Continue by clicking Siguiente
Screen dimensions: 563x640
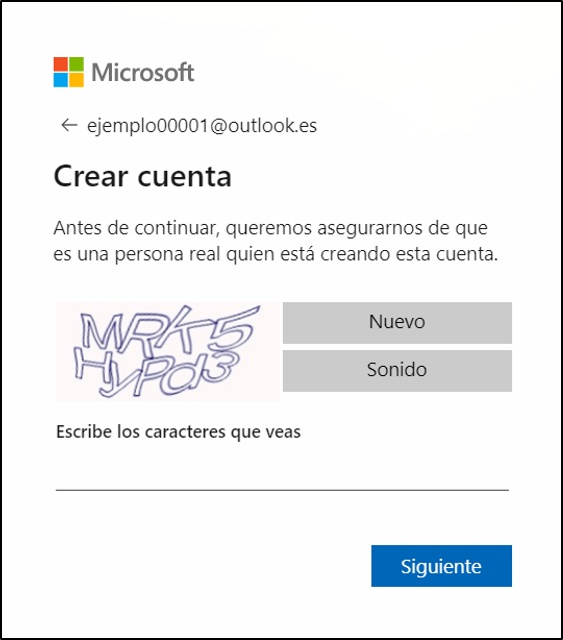tap(441, 566)
